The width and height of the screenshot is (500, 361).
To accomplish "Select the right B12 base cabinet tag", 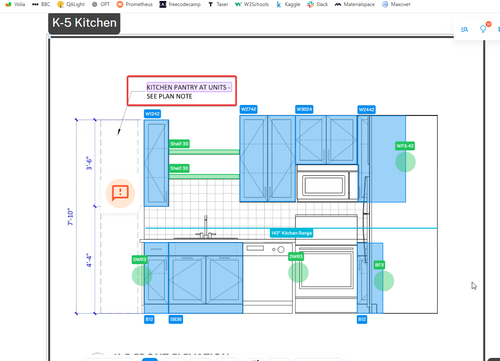I will pos(362,319).
